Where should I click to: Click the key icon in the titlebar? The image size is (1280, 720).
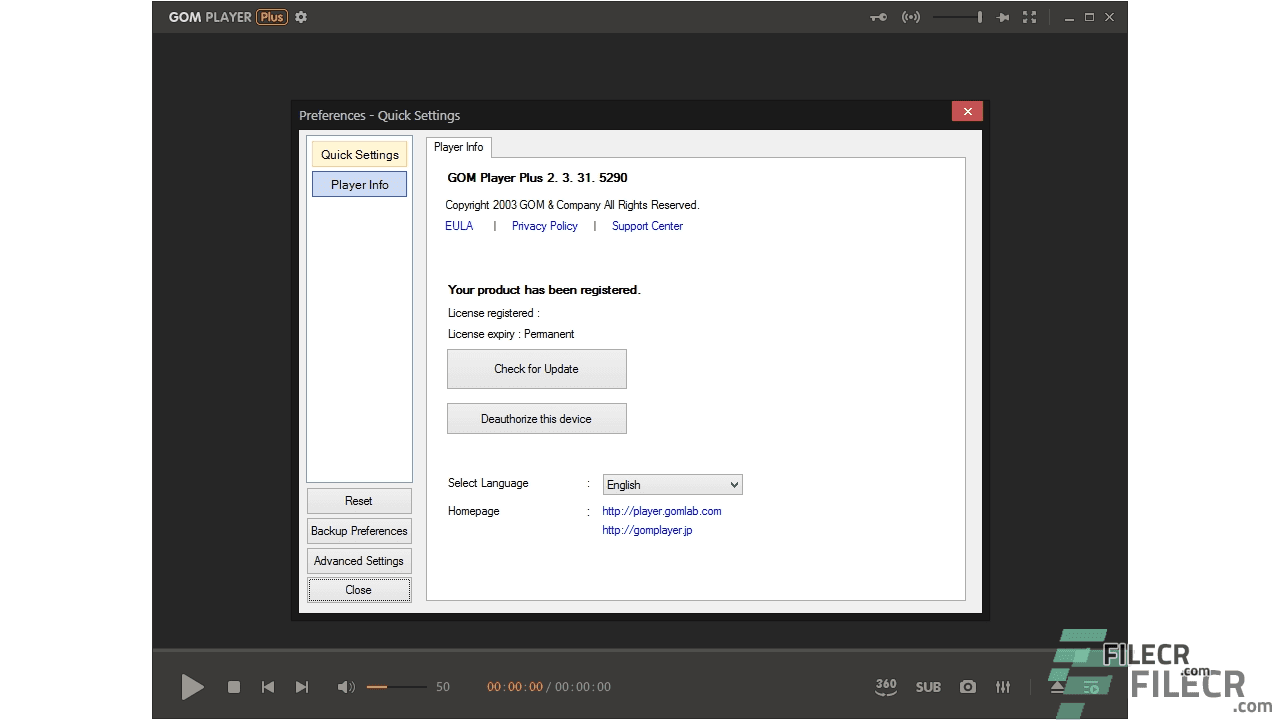point(878,17)
